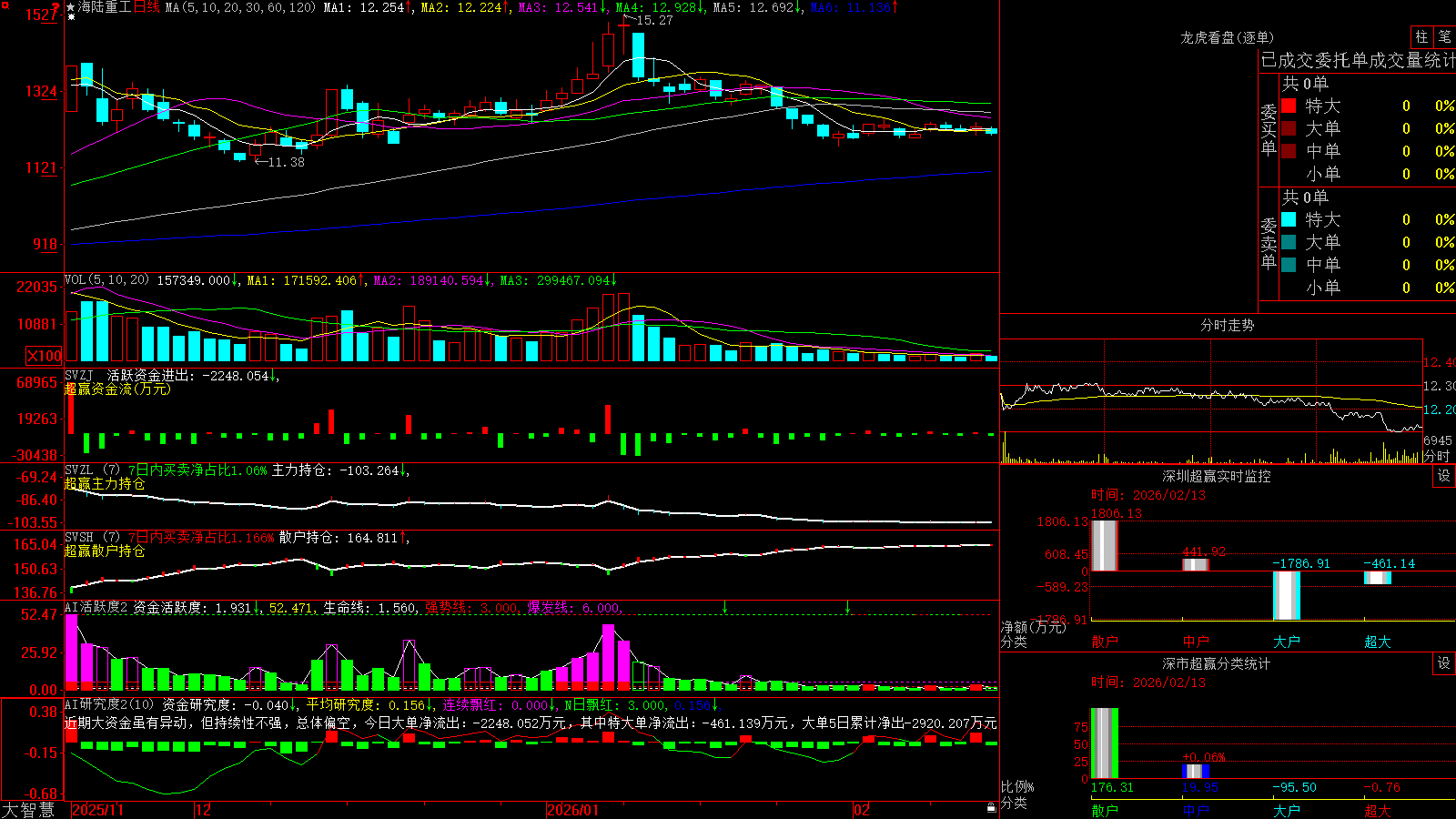Click the red 特大 buy-order color swatch
Image resolution: width=1456 pixels, height=819 pixels.
[x=1289, y=106]
